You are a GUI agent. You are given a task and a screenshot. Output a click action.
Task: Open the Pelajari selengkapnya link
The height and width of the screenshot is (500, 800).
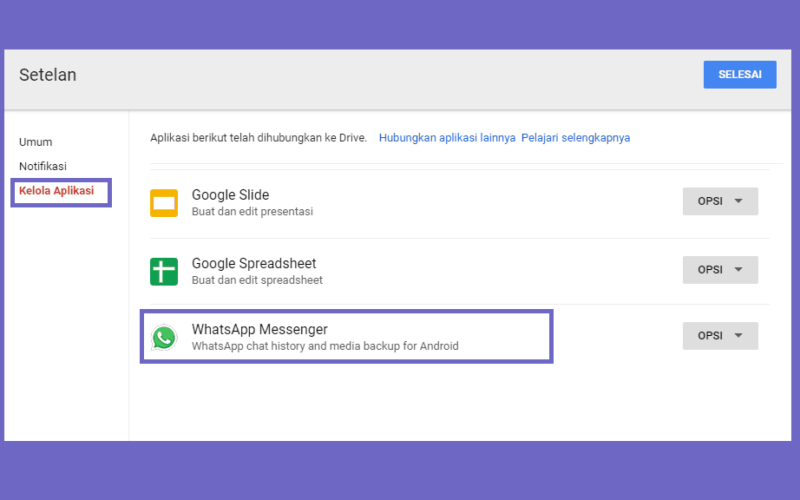[576, 138]
